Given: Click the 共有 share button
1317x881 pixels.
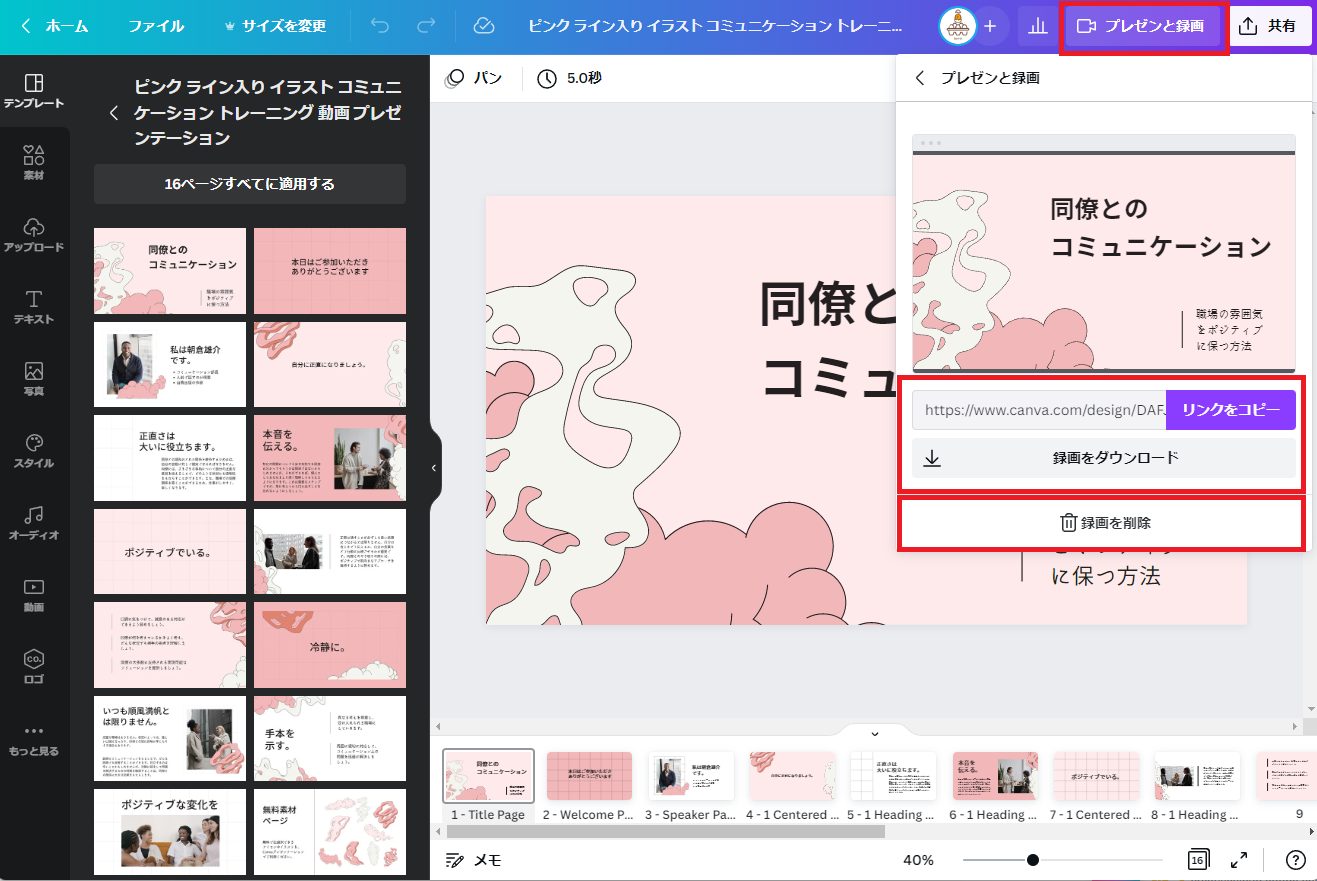Looking at the screenshot, I should click(x=1269, y=26).
